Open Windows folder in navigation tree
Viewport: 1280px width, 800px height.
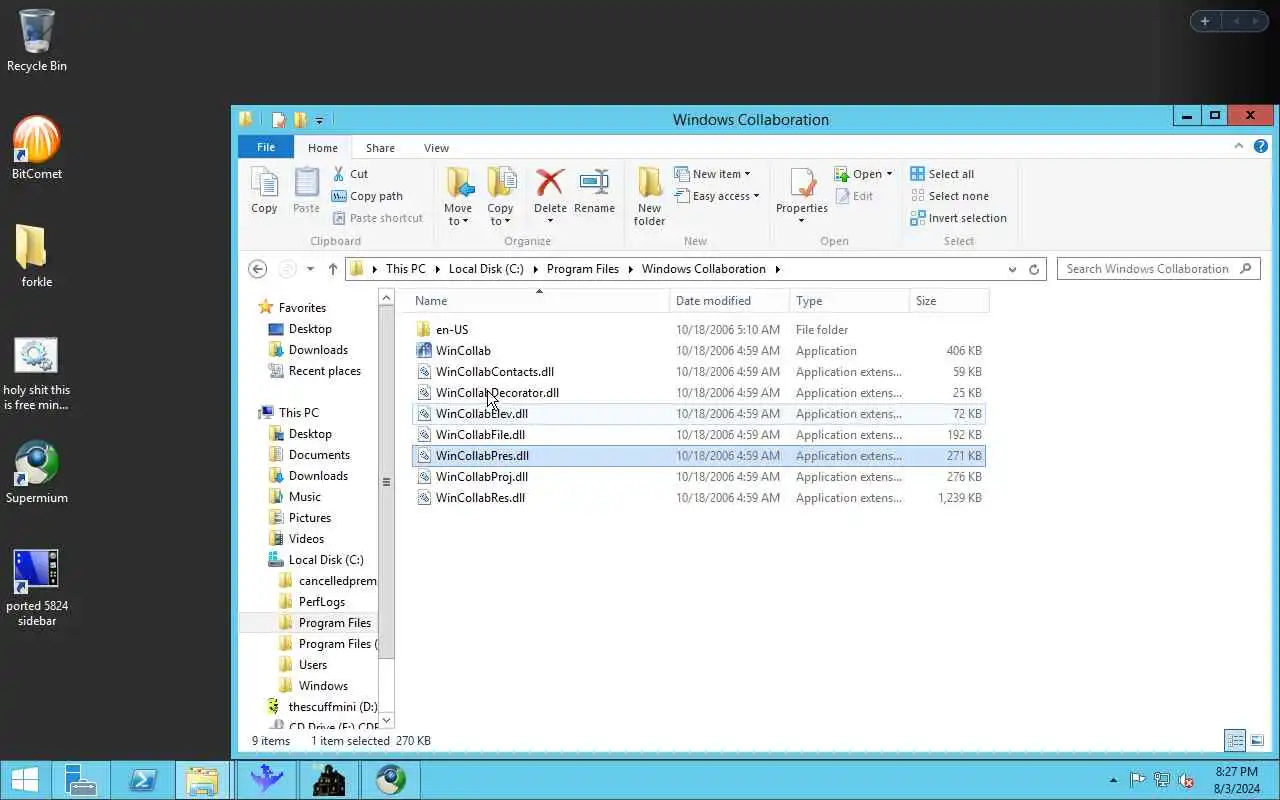(x=323, y=686)
